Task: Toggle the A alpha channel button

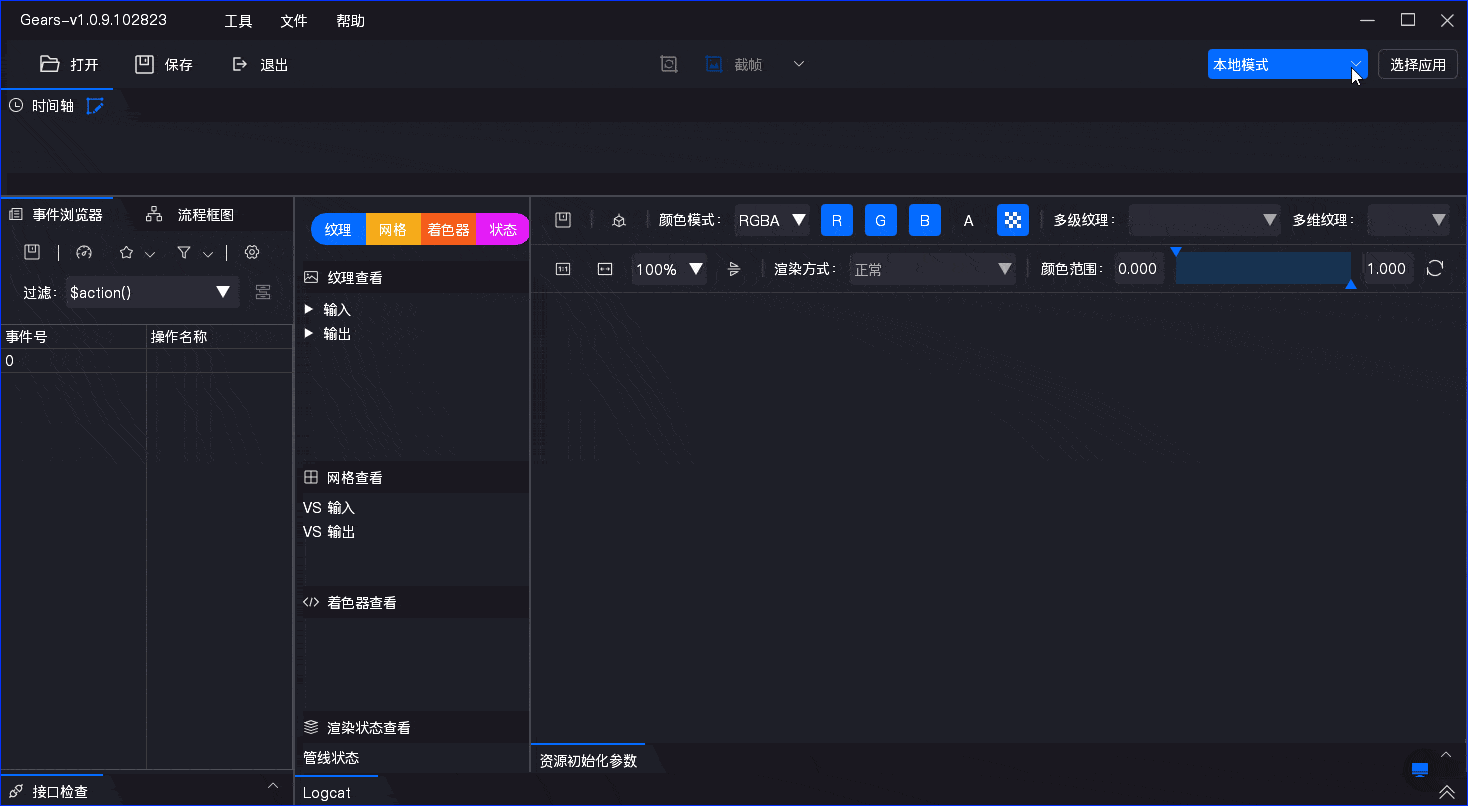Action: point(968,220)
